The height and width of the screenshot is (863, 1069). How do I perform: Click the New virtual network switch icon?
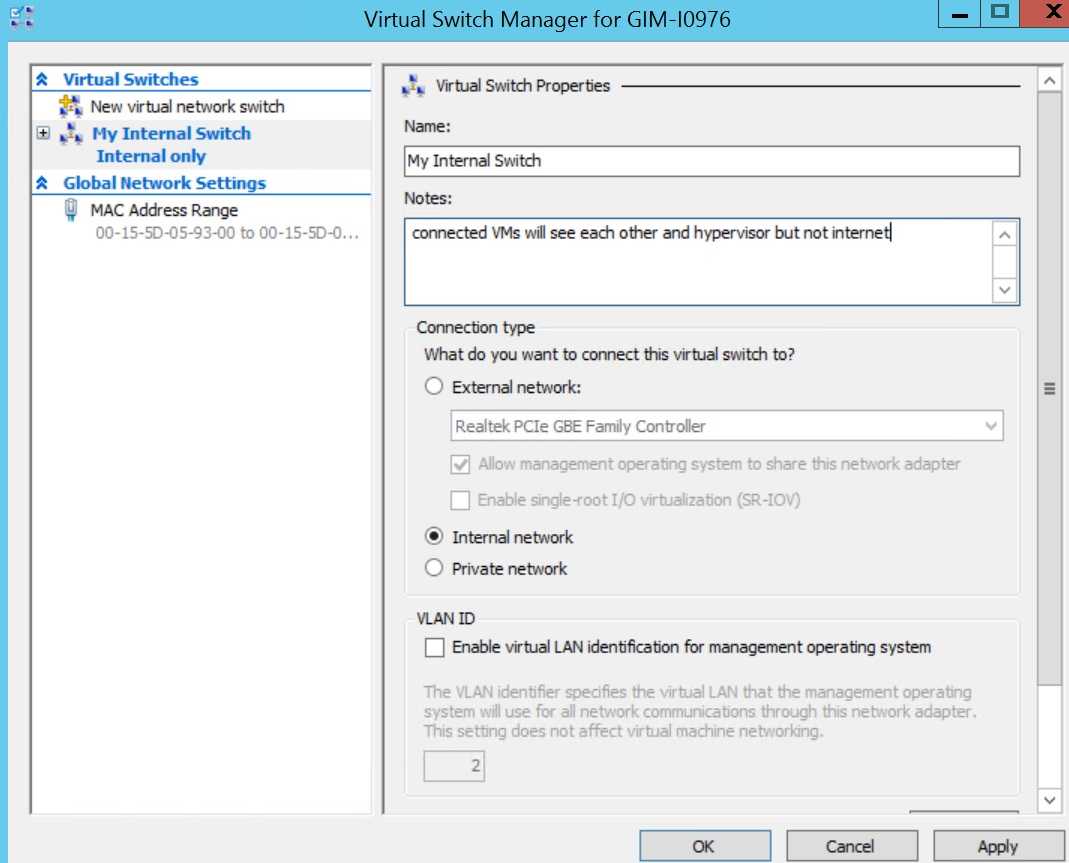coord(70,106)
